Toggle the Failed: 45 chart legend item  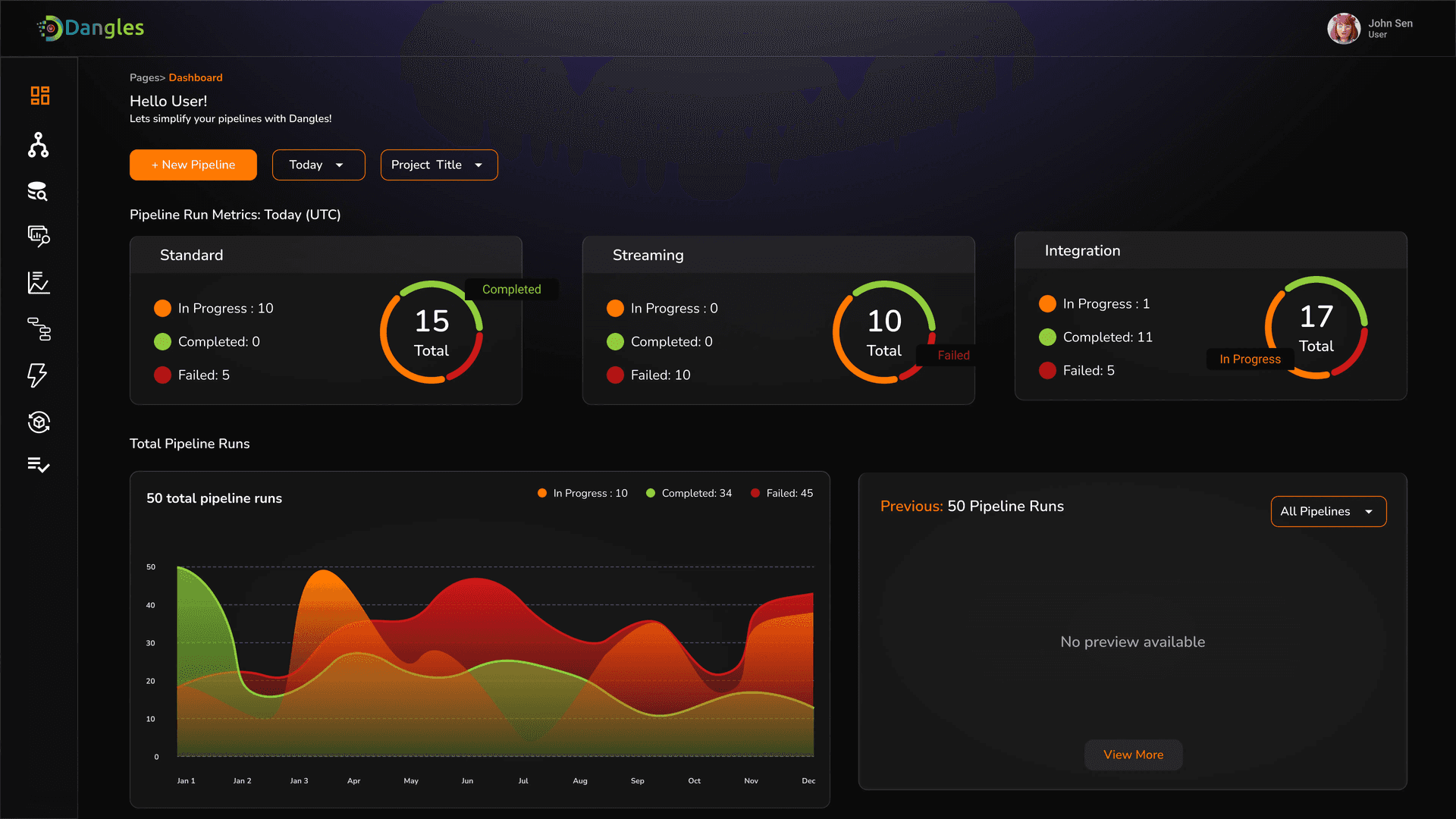[x=781, y=494]
